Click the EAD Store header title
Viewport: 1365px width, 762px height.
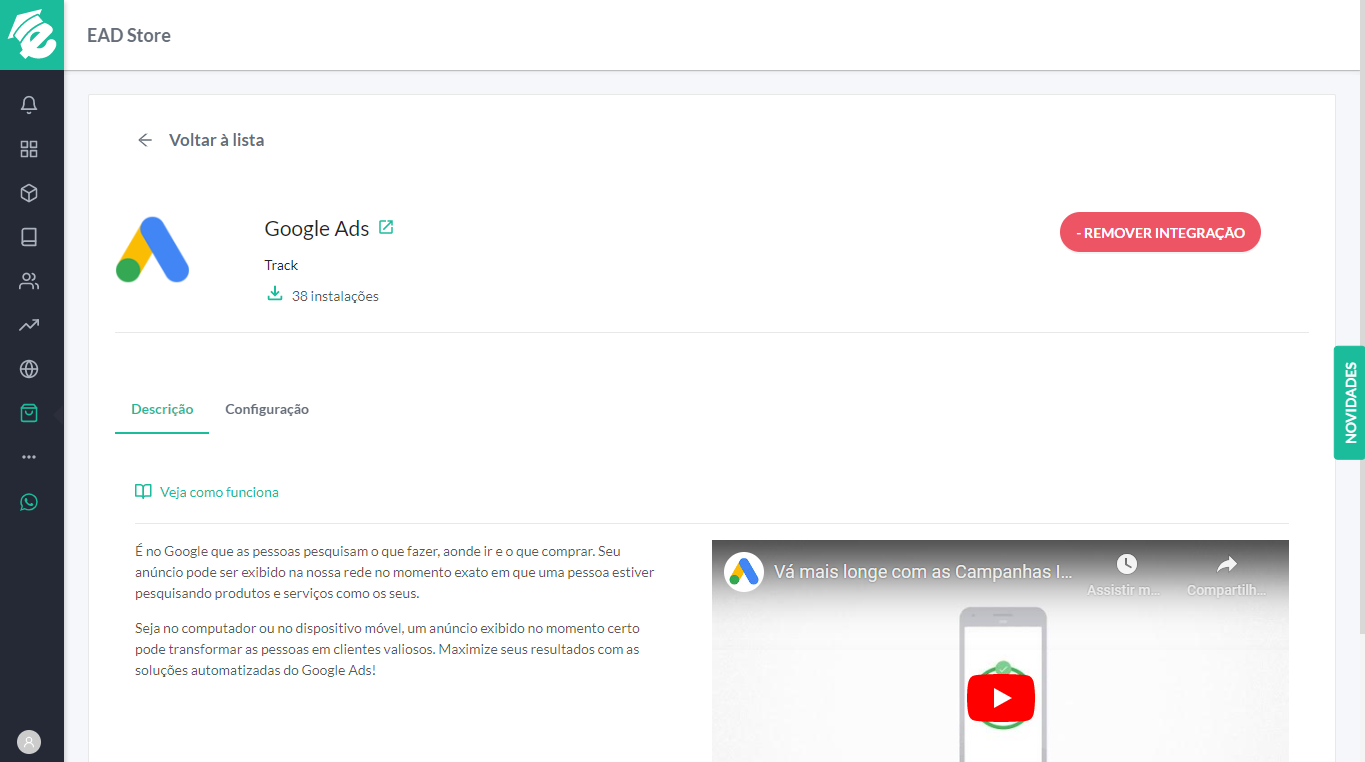[129, 35]
